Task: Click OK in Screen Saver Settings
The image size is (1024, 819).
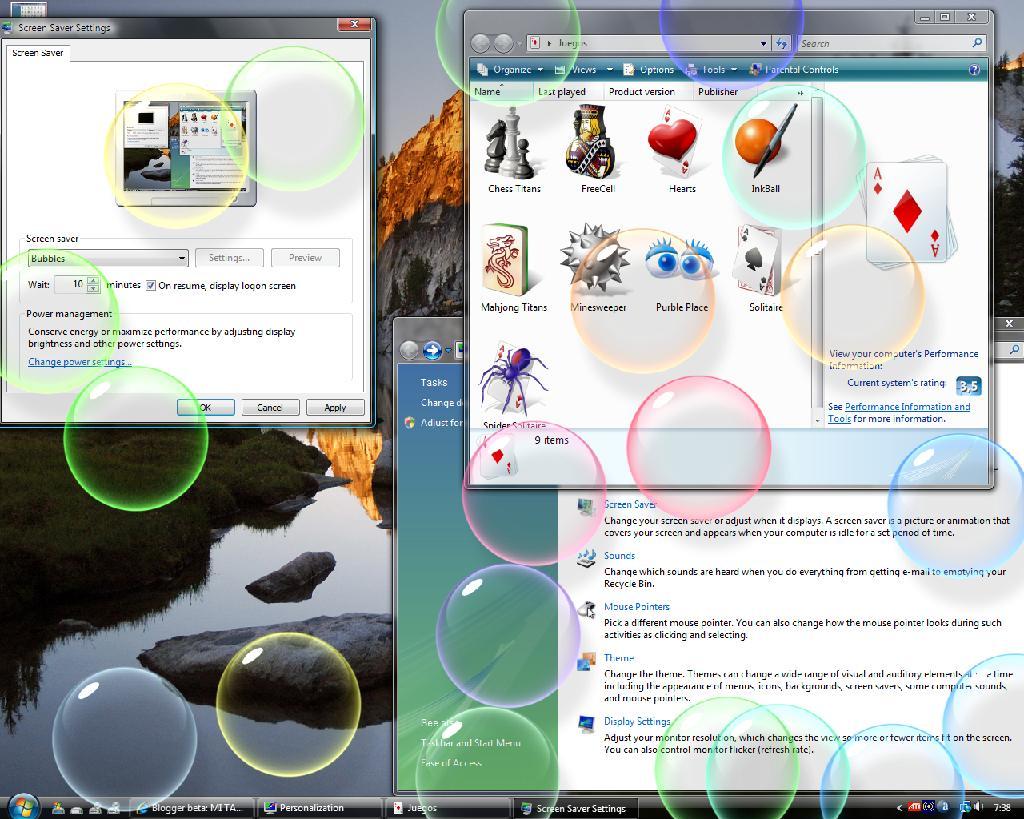Action: (206, 408)
